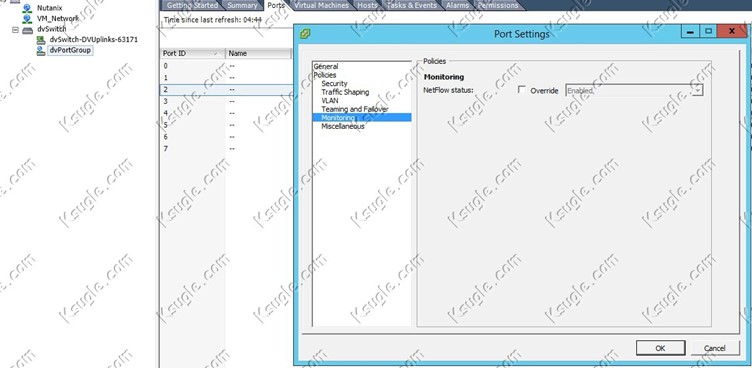The height and width of the screenshot is (368, 752).
Task: Open the Summary tab
Action: point(242,5)
